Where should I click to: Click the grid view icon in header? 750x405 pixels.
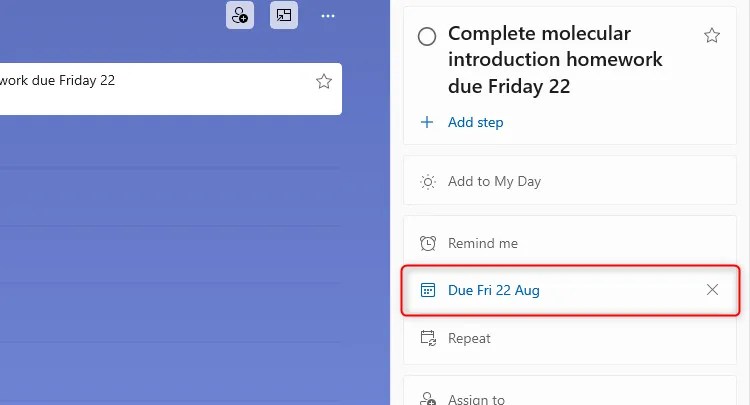(x=284, y=15)
